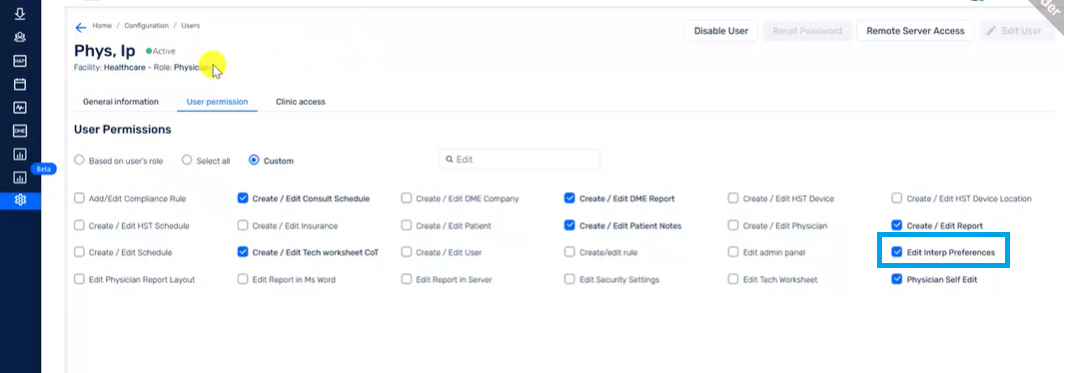Click Configuration in the breadcrumb
This screenshot has height=373, width=1082.
click(146, 26)
